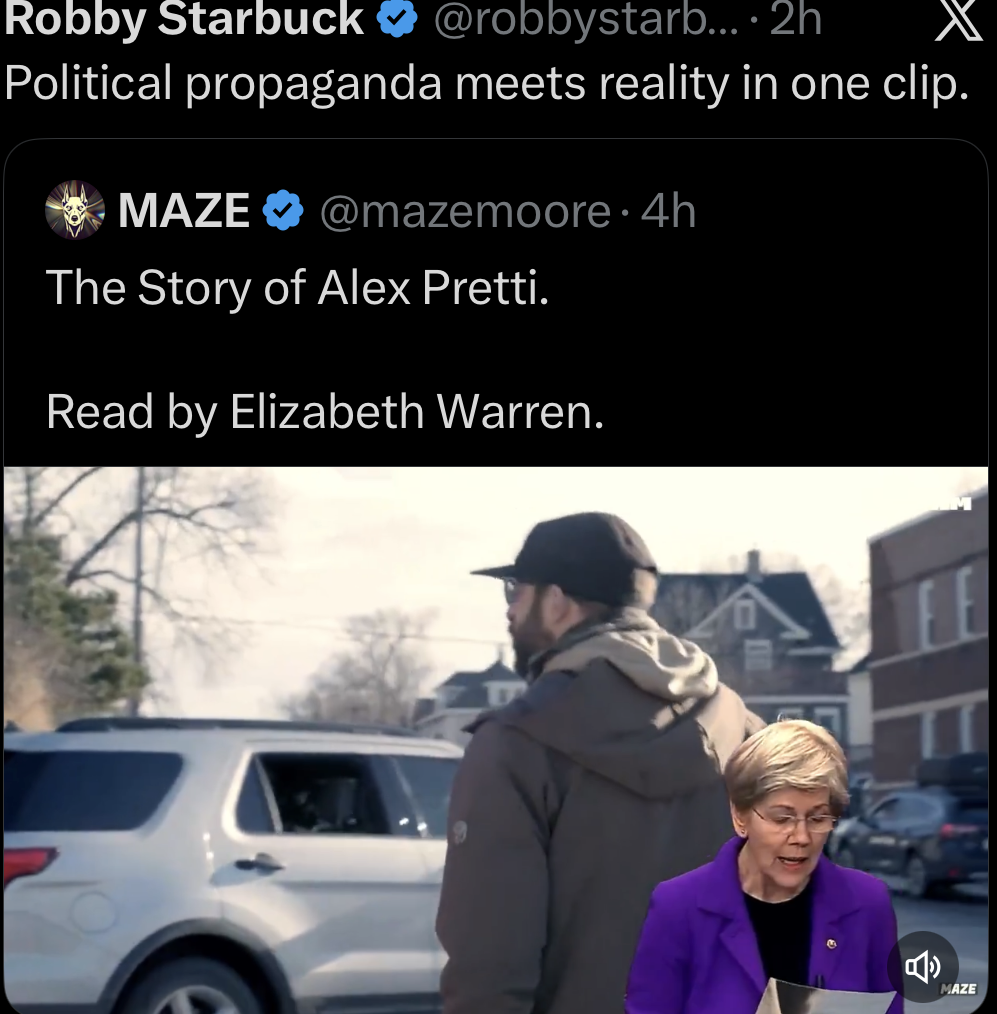This screenshot has width=997, height=1014.
Task: Open the @mazemoore handle
Action: (465, 211)
